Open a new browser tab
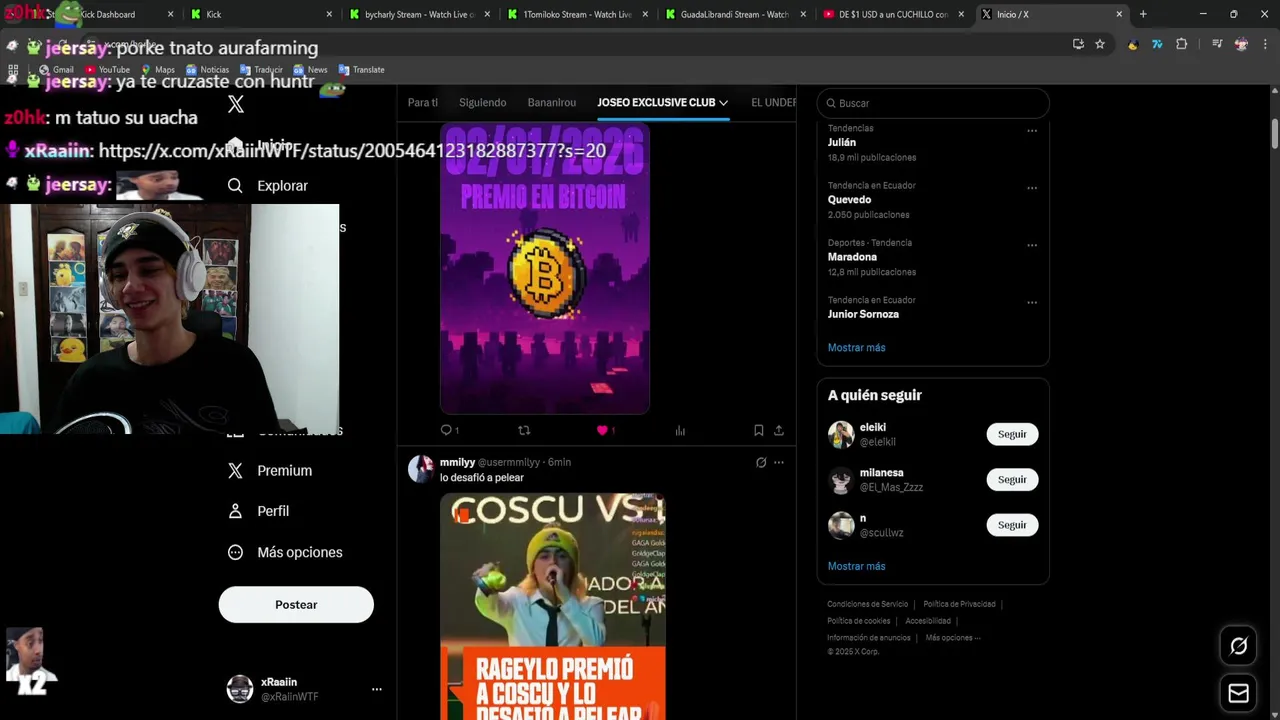The height and width of the screenshot is (720, 1280). 1143,14
